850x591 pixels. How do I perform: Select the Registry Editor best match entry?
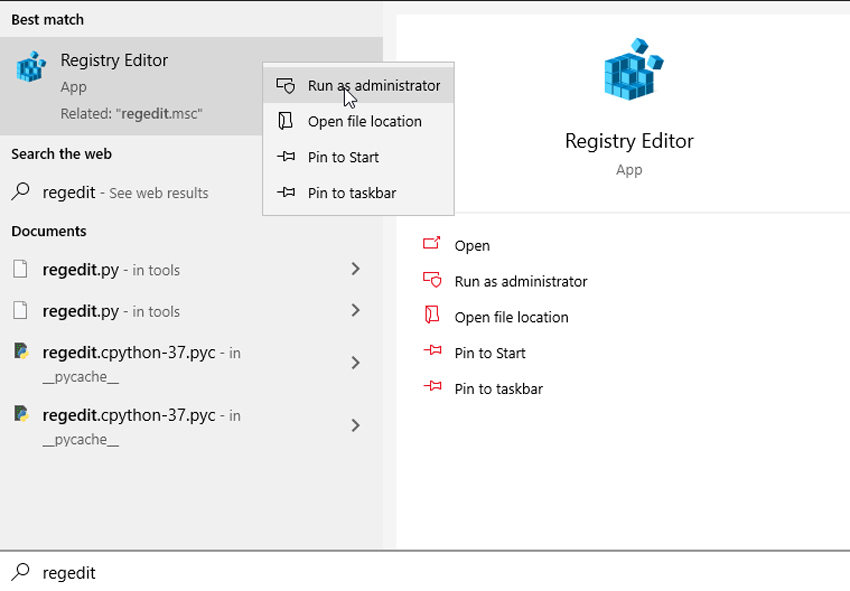pyautogui.click(x=115, y=60)
